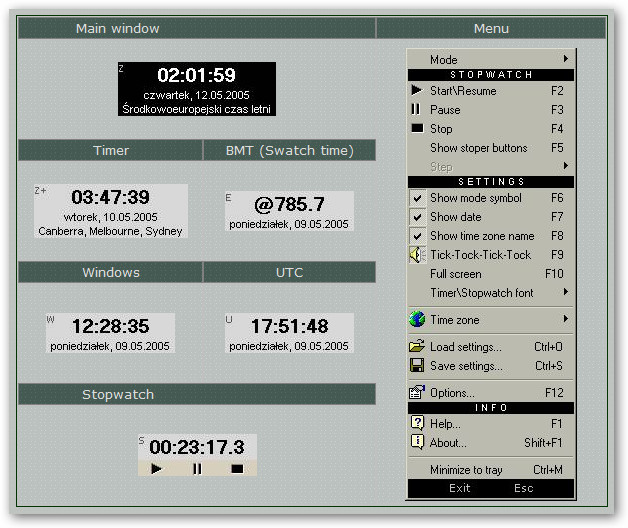Click the Options properties icon
628x528 pixels.
point(417,392)
